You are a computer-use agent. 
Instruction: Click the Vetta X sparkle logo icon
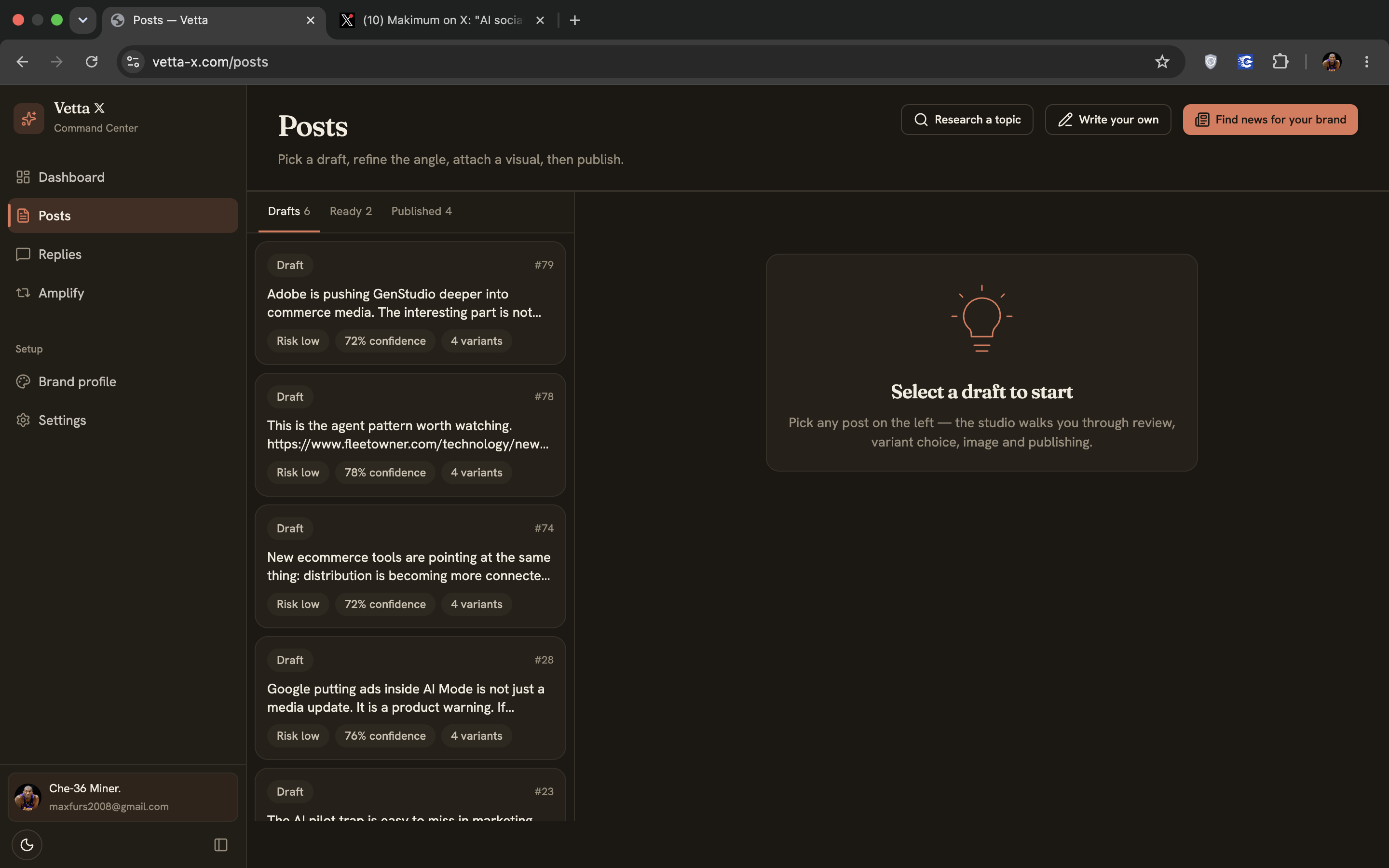tap(29, 118)
